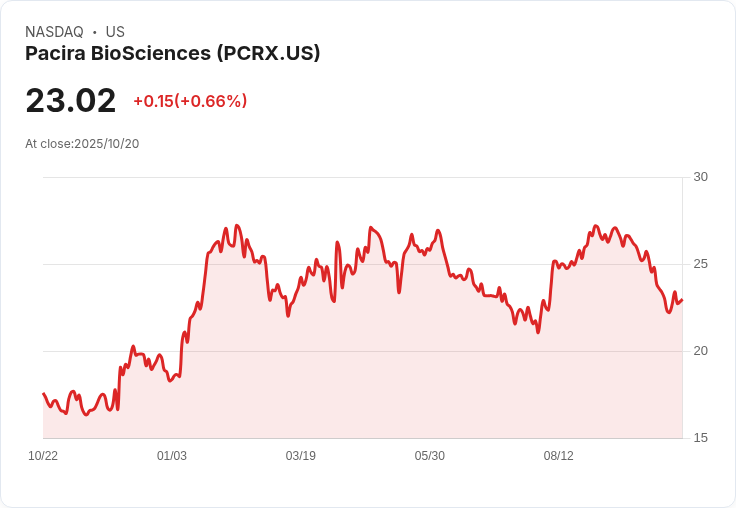Click the 20 price axis label

pyautogui.click(x=700, y=351)
